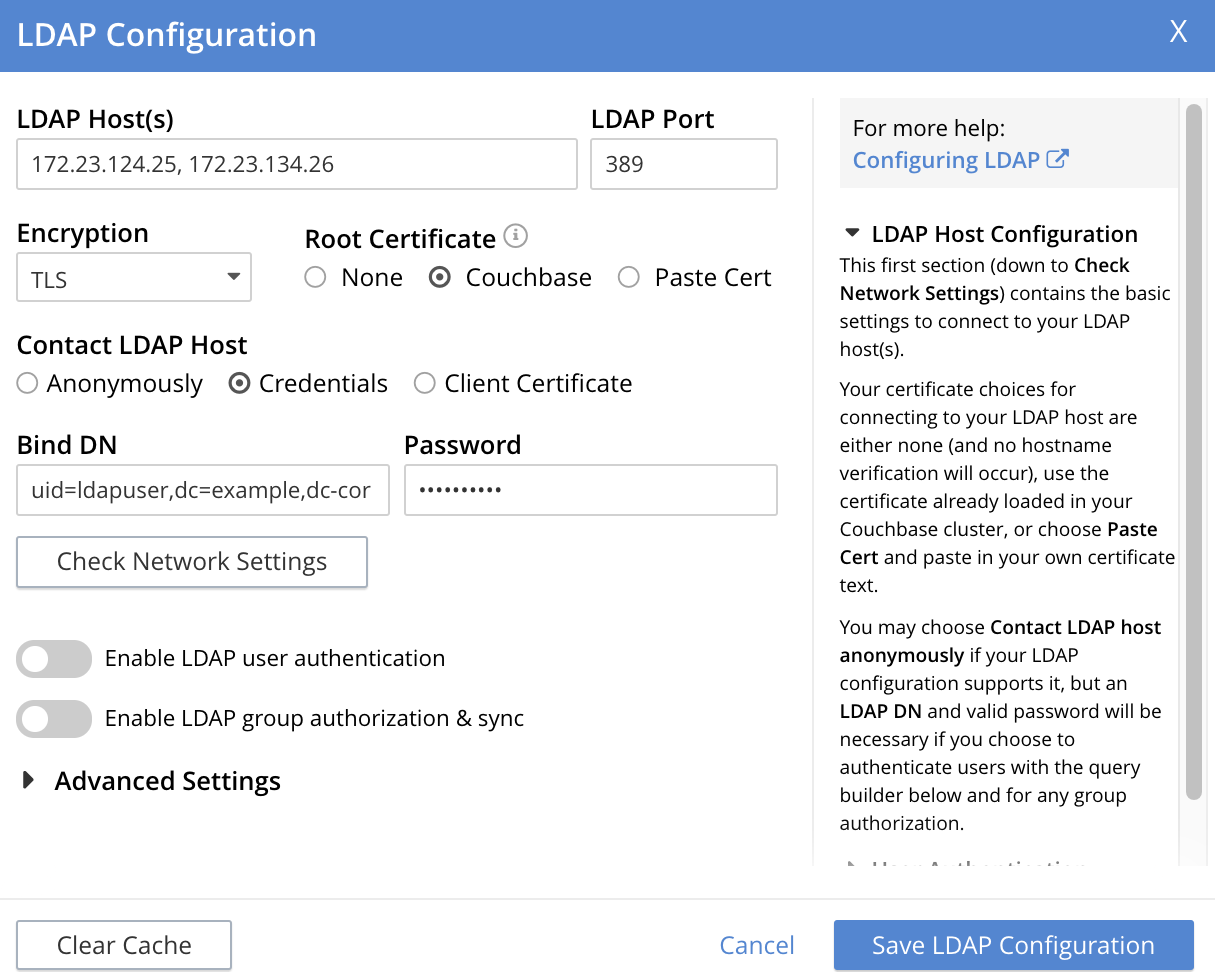Click inside the LDAP Host(s) field
The height and width of the screenshot is (972, 1215).
296,164
